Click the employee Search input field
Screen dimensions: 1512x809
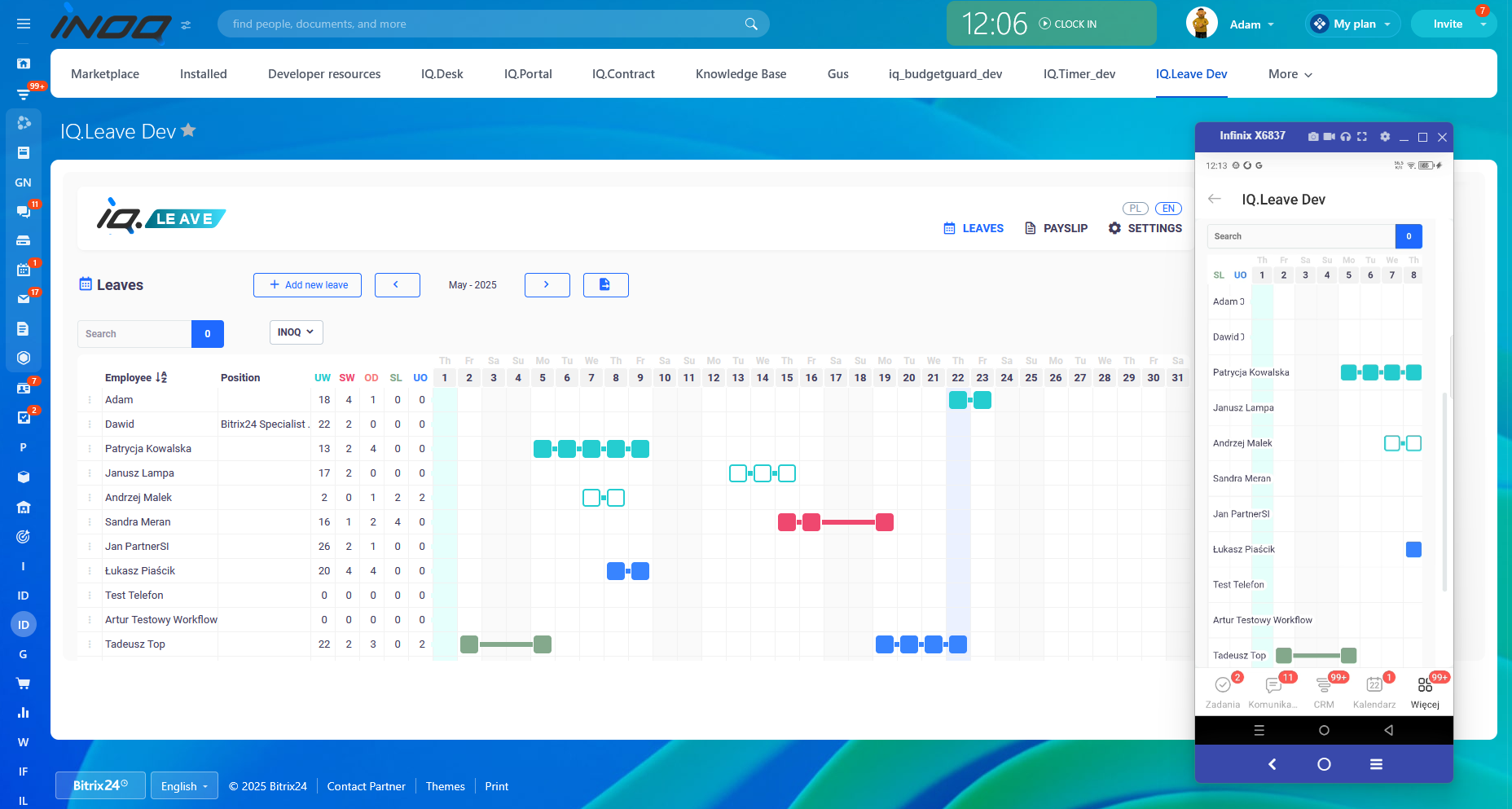134,334
